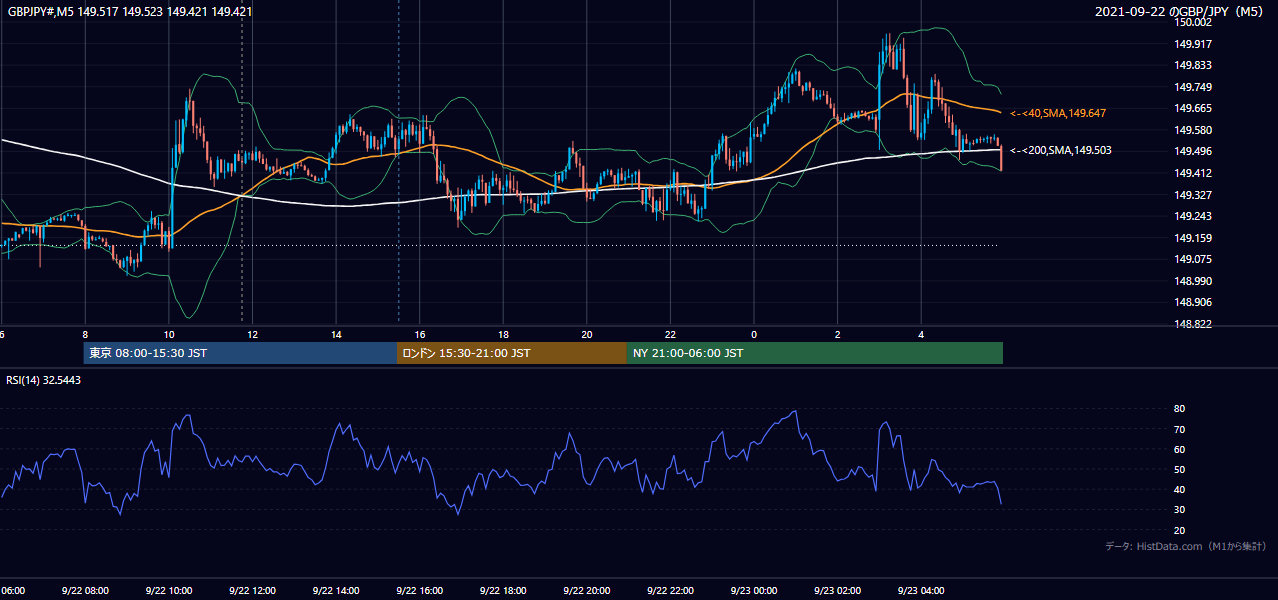Click the bottom date label 9/22 12:00
This screenshot has width=1278, height=600.
pyautogui.click(x=252, y=591)
